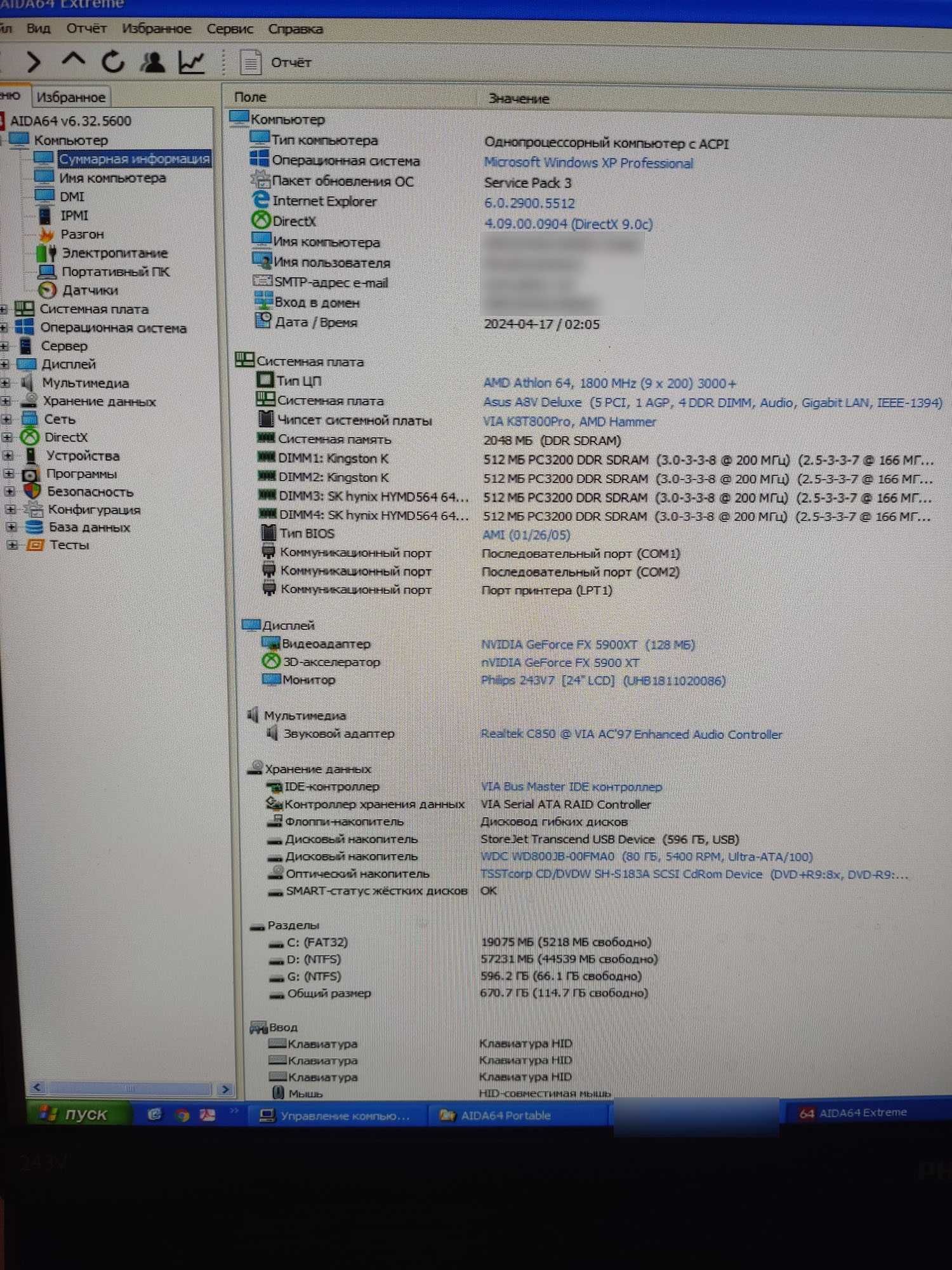This screenshot has width=952, height=1270.
Task: Select Датчики tree item
Action: click(89, 290)
